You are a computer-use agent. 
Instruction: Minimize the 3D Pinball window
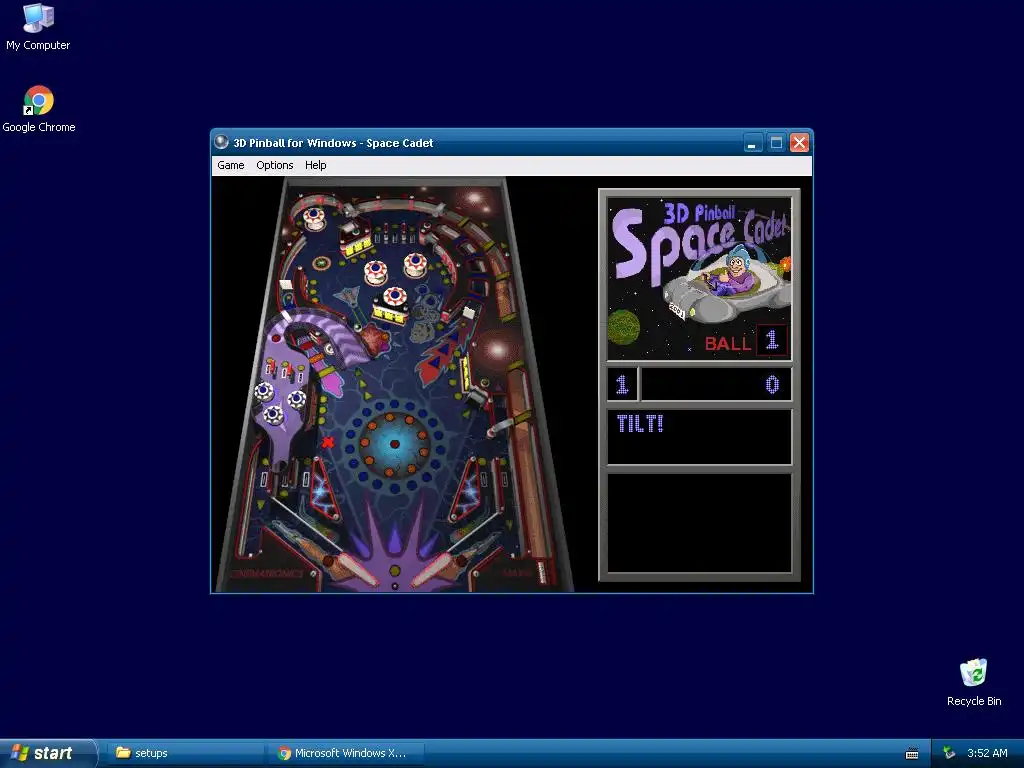[753, 142]
